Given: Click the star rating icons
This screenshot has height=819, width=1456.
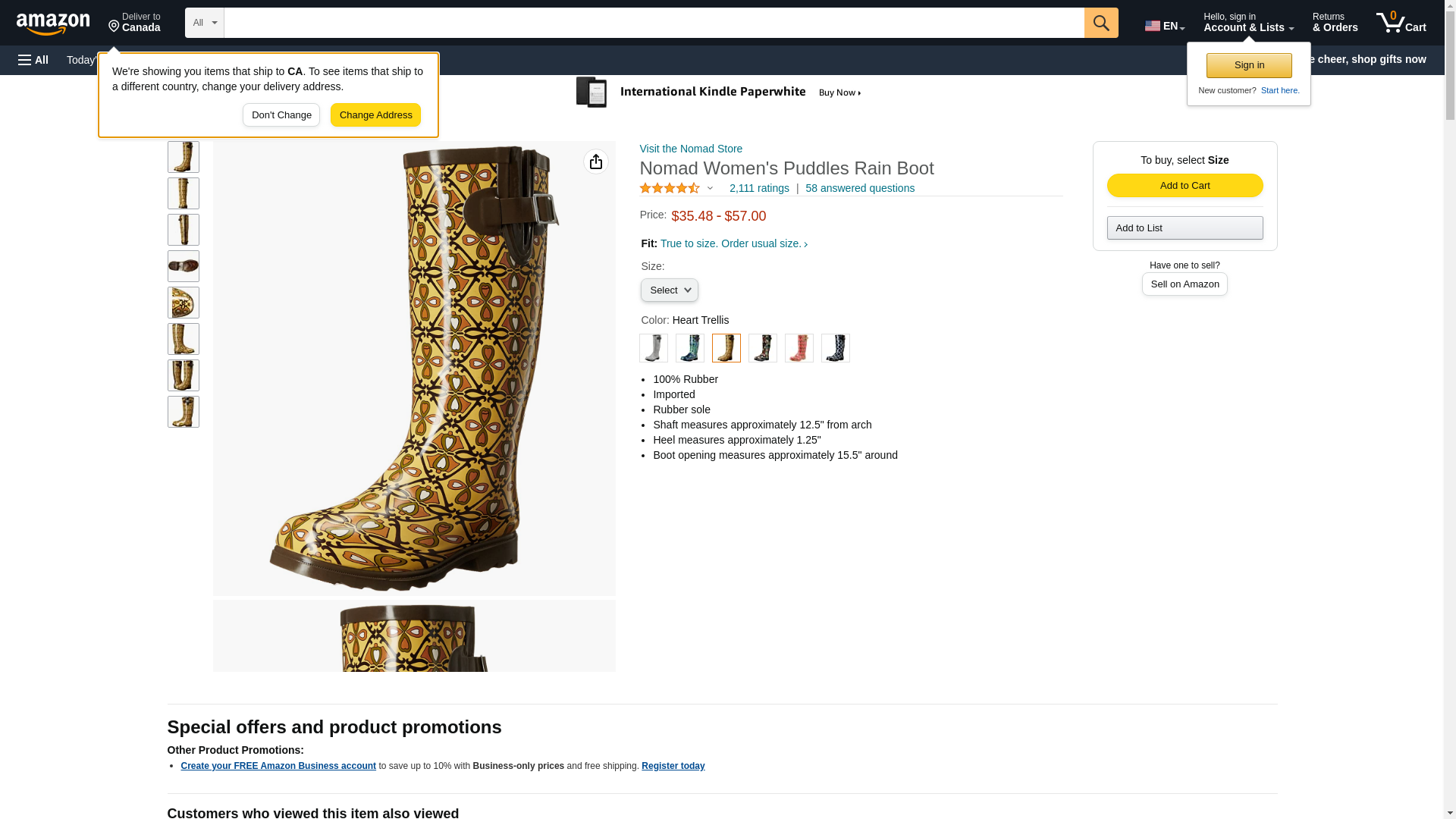Looking at the screenshot, I should tap(669, 188).
